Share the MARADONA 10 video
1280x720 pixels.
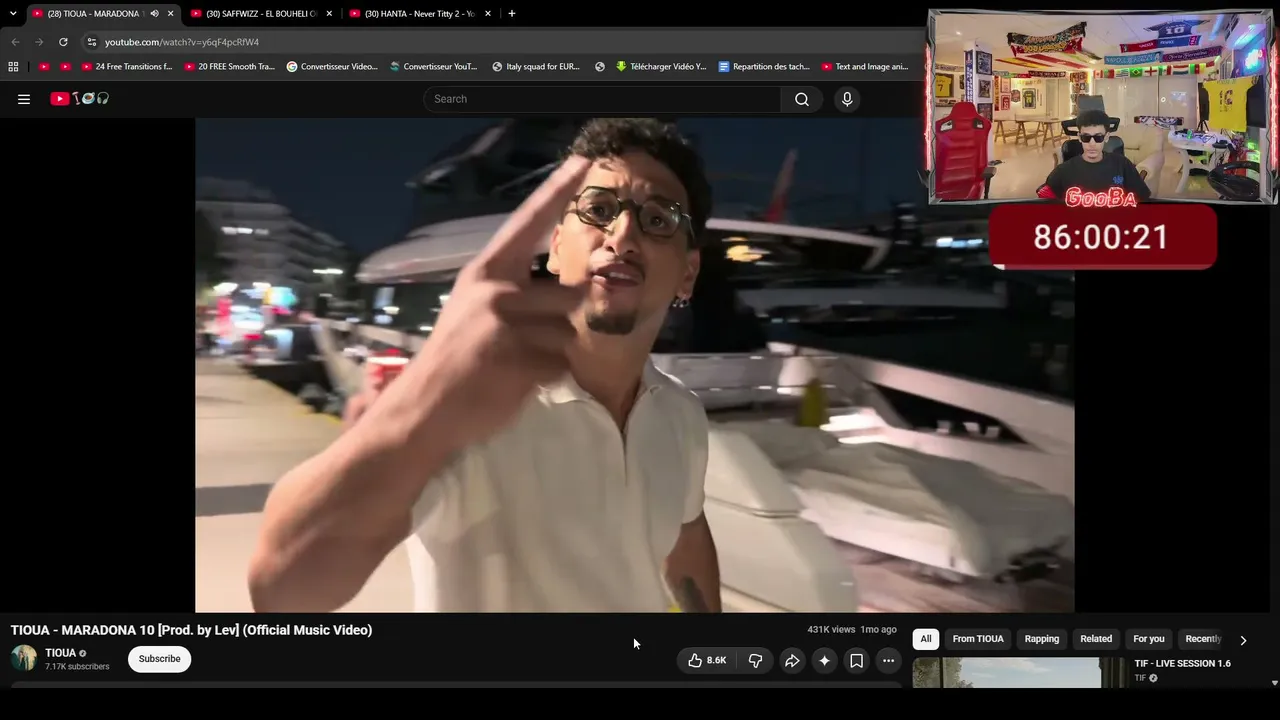(x=792, y=660)
